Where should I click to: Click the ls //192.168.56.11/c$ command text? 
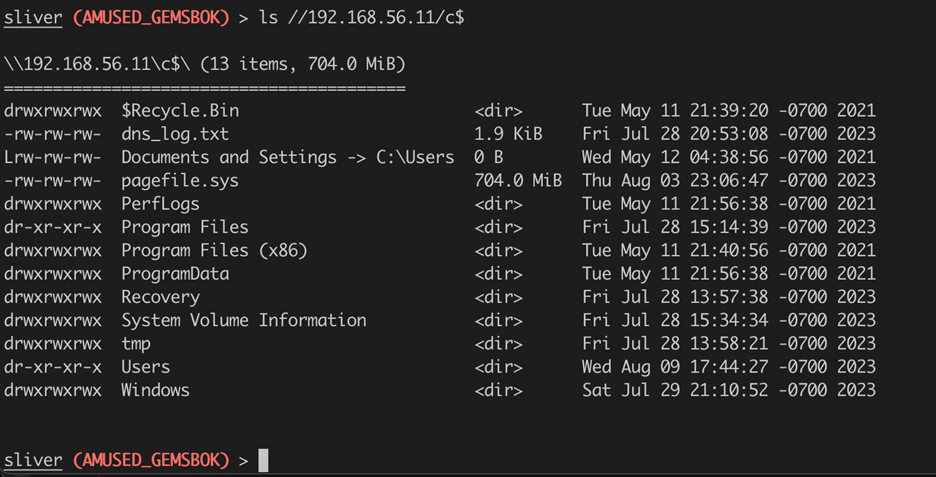(362, 18)
